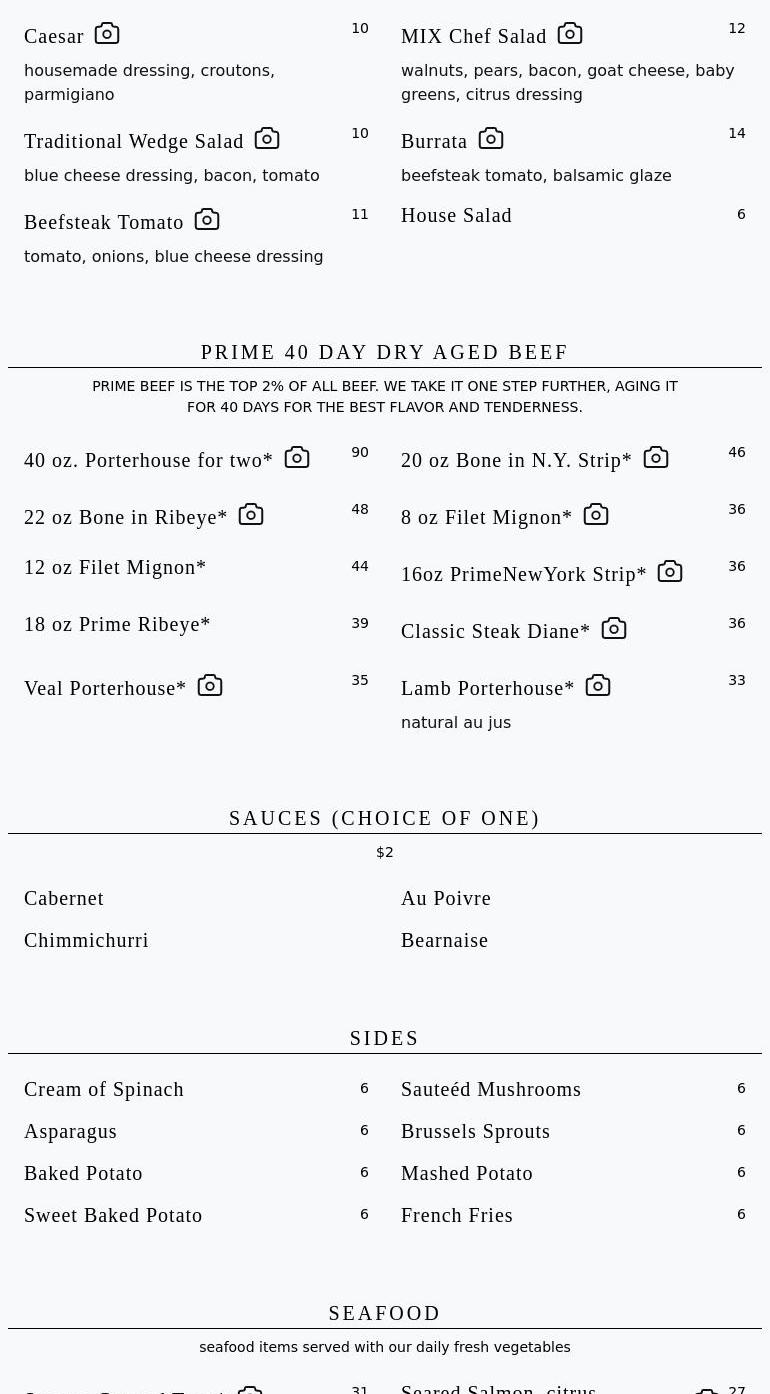Open camera icon for 22 oz Bone in Ribeye
Screen dimensions: 770x1394
click(251, 514)
